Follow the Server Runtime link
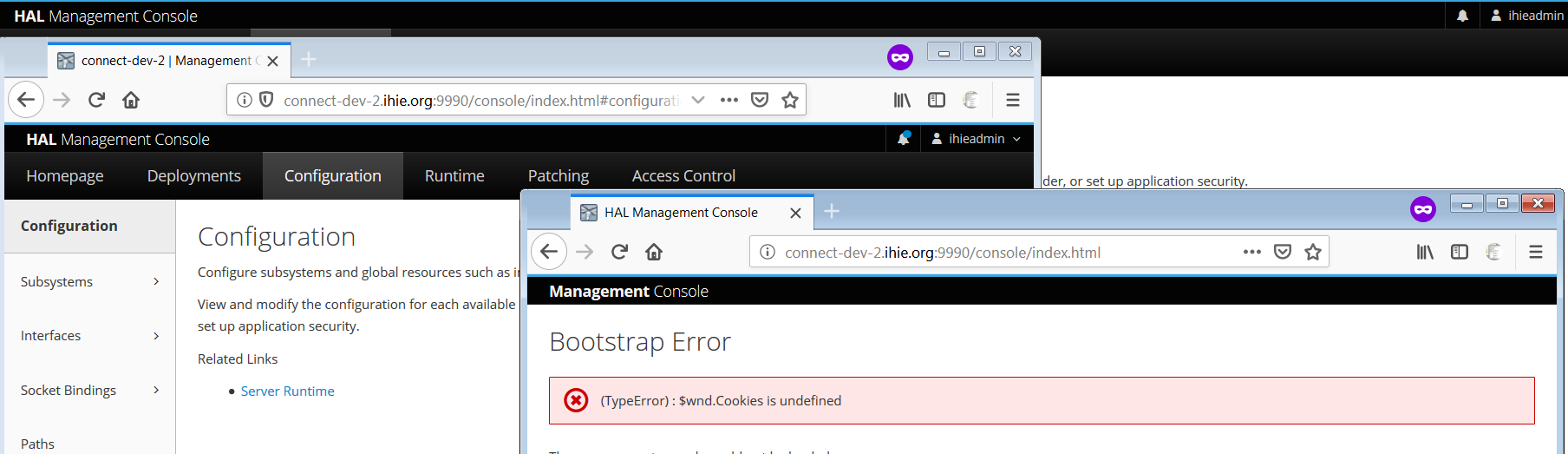 click(287, 391)
